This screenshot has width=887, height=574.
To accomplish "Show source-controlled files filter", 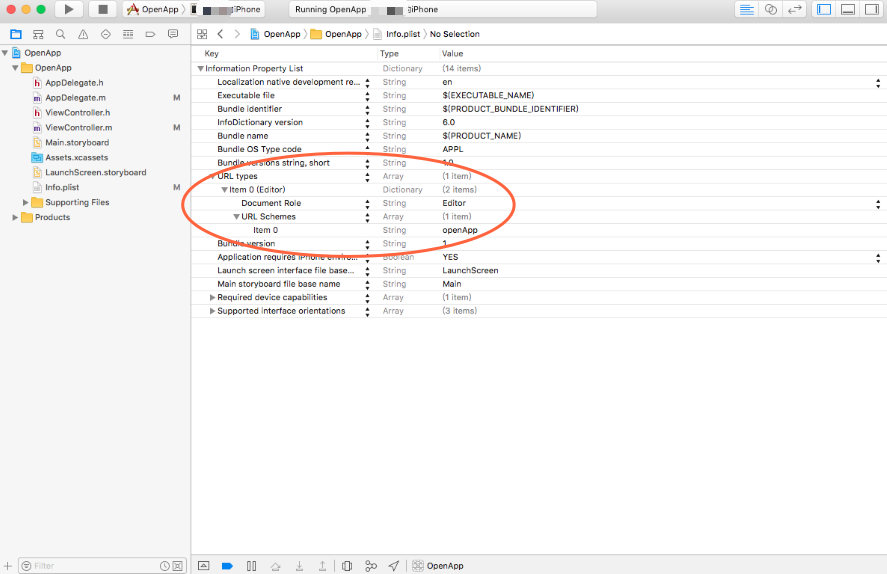I will click(178, 566).
